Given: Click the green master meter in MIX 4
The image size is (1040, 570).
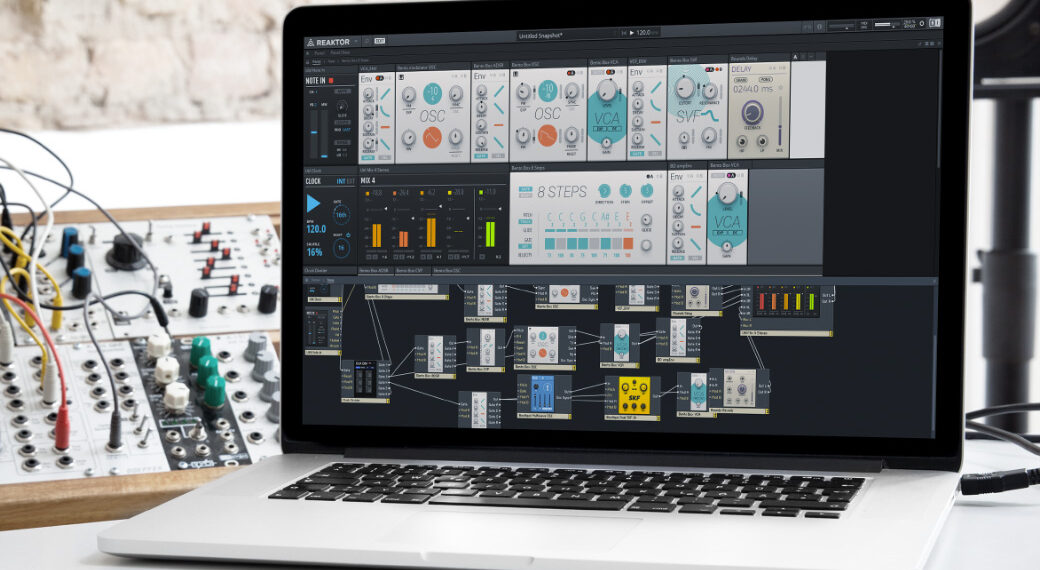Looking at the screenshot, I should click(490, 234).
